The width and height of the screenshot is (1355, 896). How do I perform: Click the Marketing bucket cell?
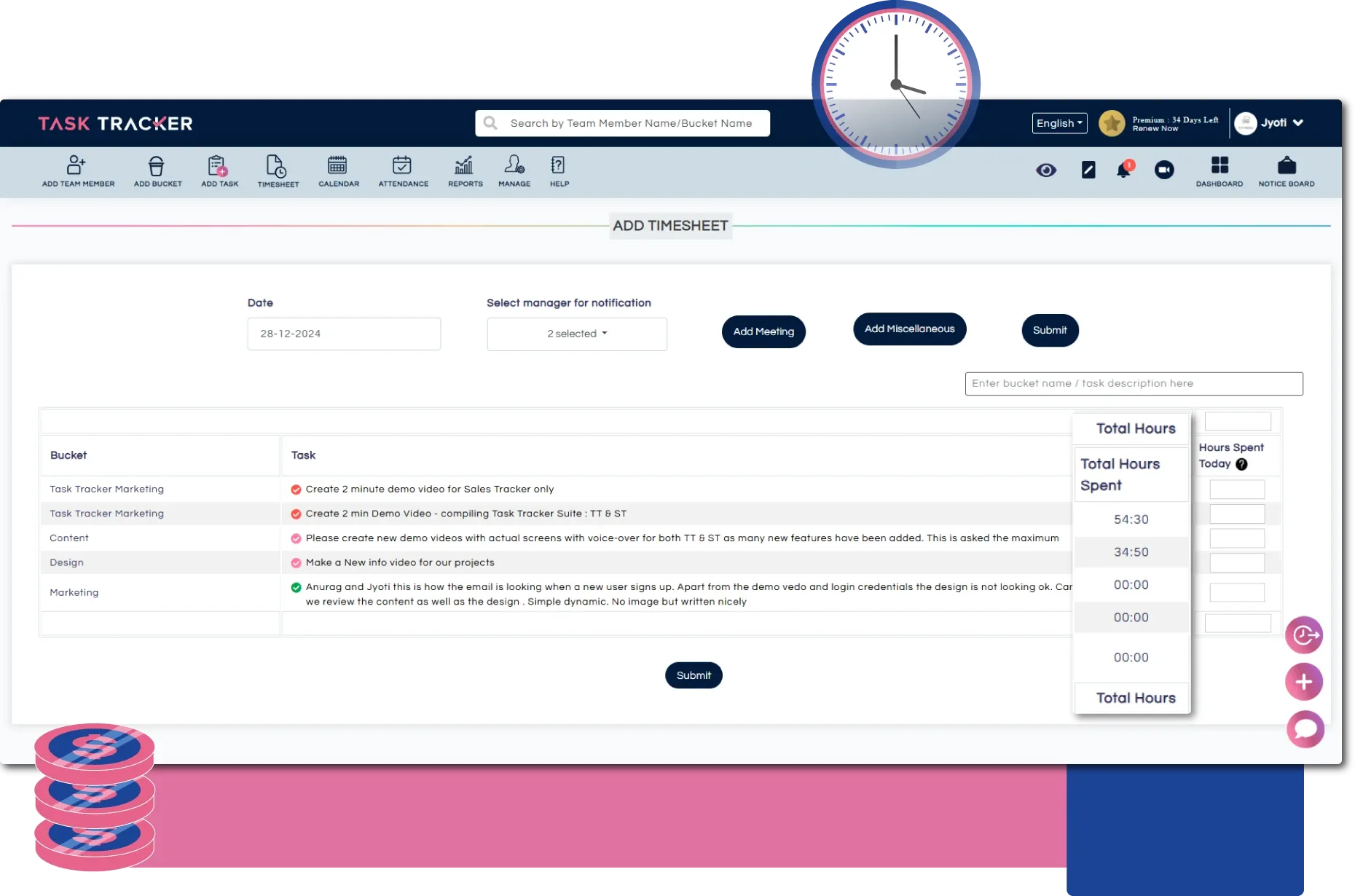click(74, 592)
